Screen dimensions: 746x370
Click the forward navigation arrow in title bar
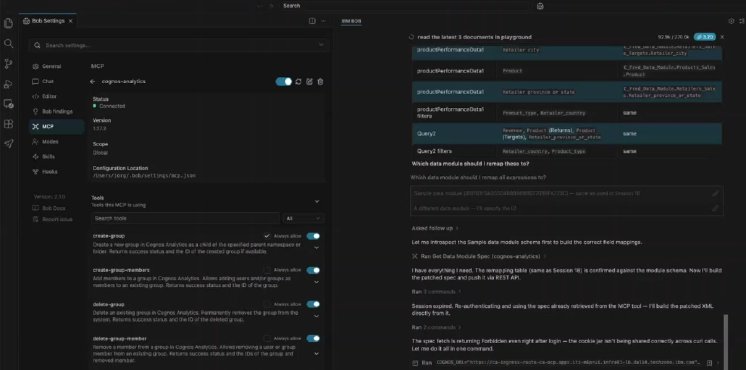pyautogui.click(x=271, y=6)
